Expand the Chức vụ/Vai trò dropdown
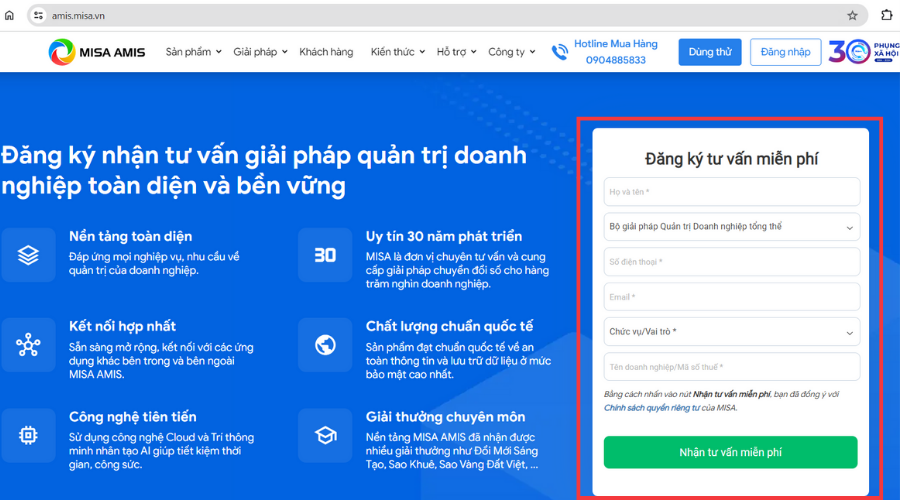 (x=732, y=332)
